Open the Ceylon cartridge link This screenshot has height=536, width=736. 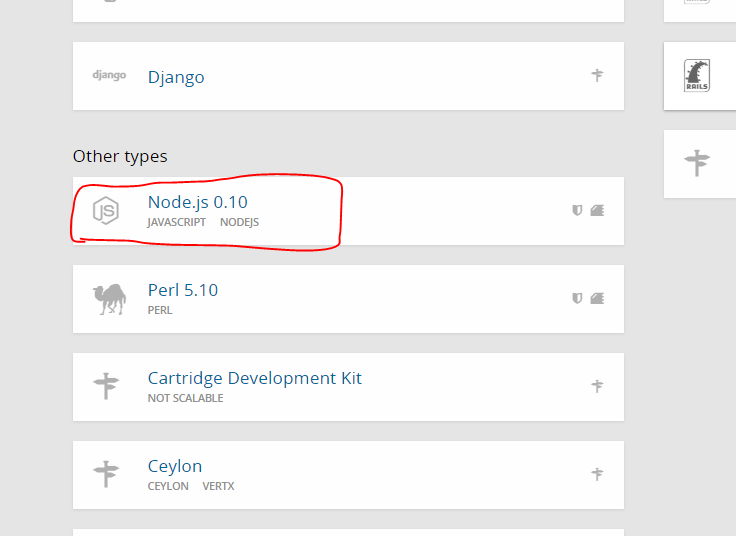pos(175,466)
